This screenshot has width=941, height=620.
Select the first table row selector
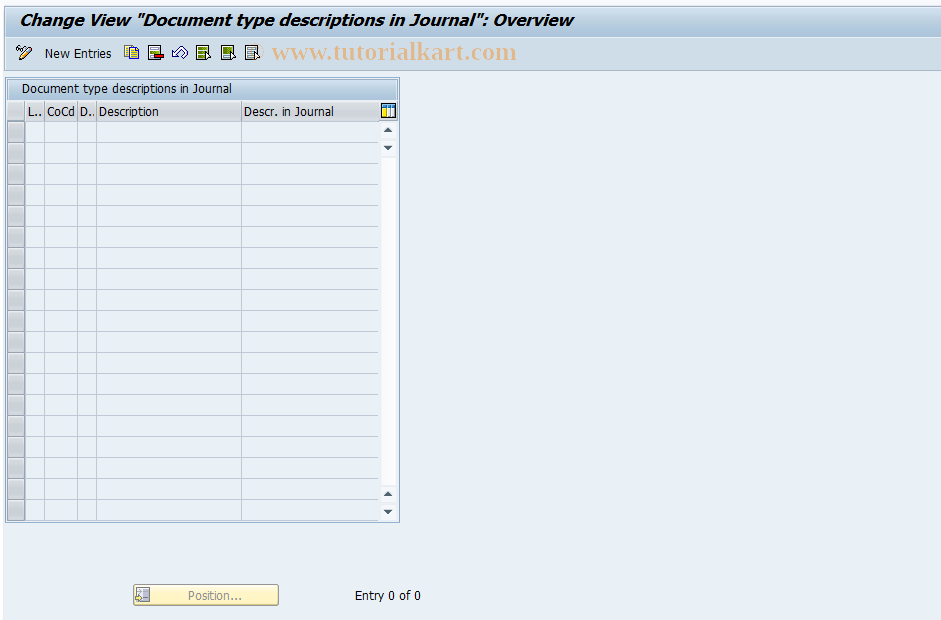tap(16, 132)
